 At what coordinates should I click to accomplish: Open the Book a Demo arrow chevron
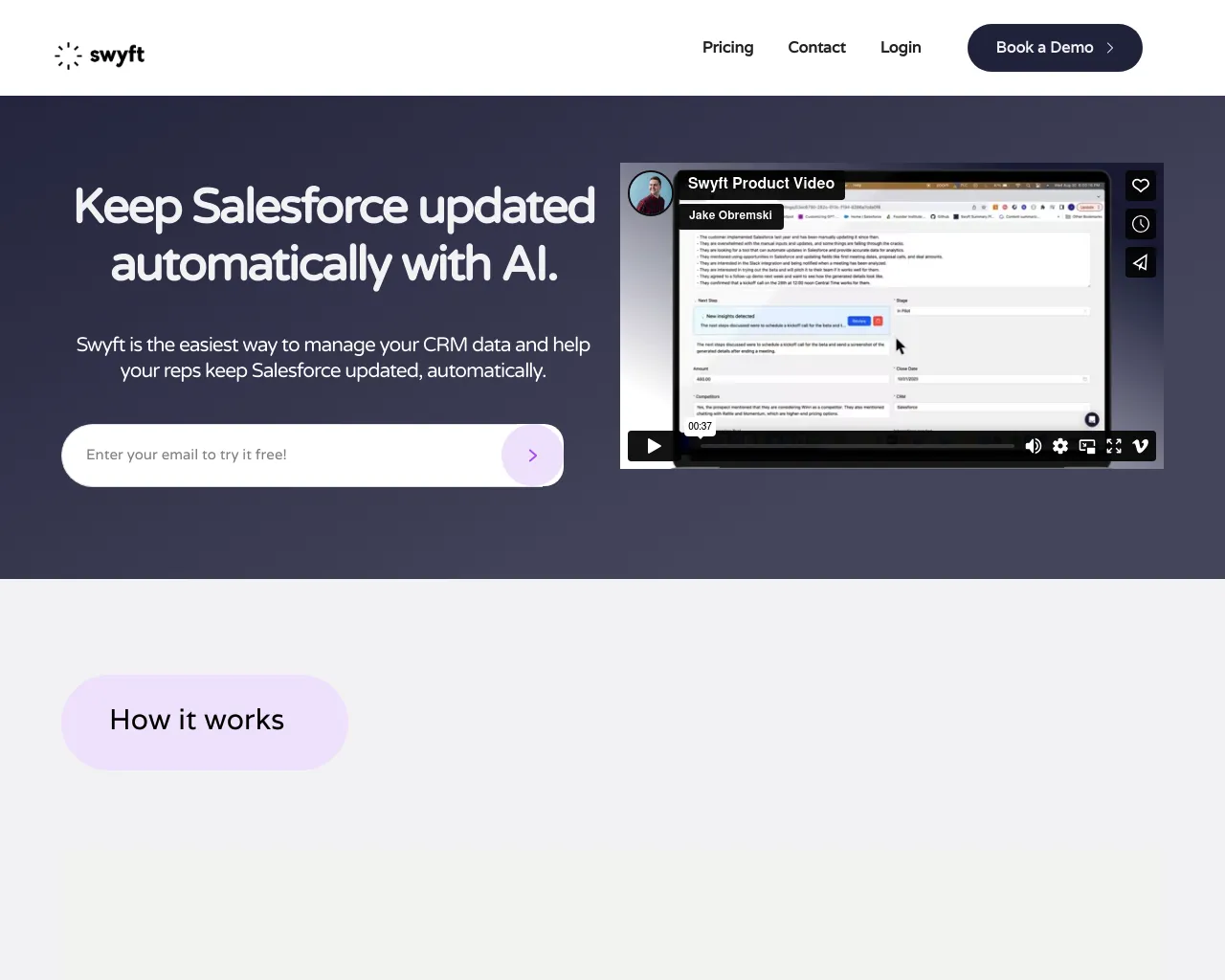coord(1108,47)
